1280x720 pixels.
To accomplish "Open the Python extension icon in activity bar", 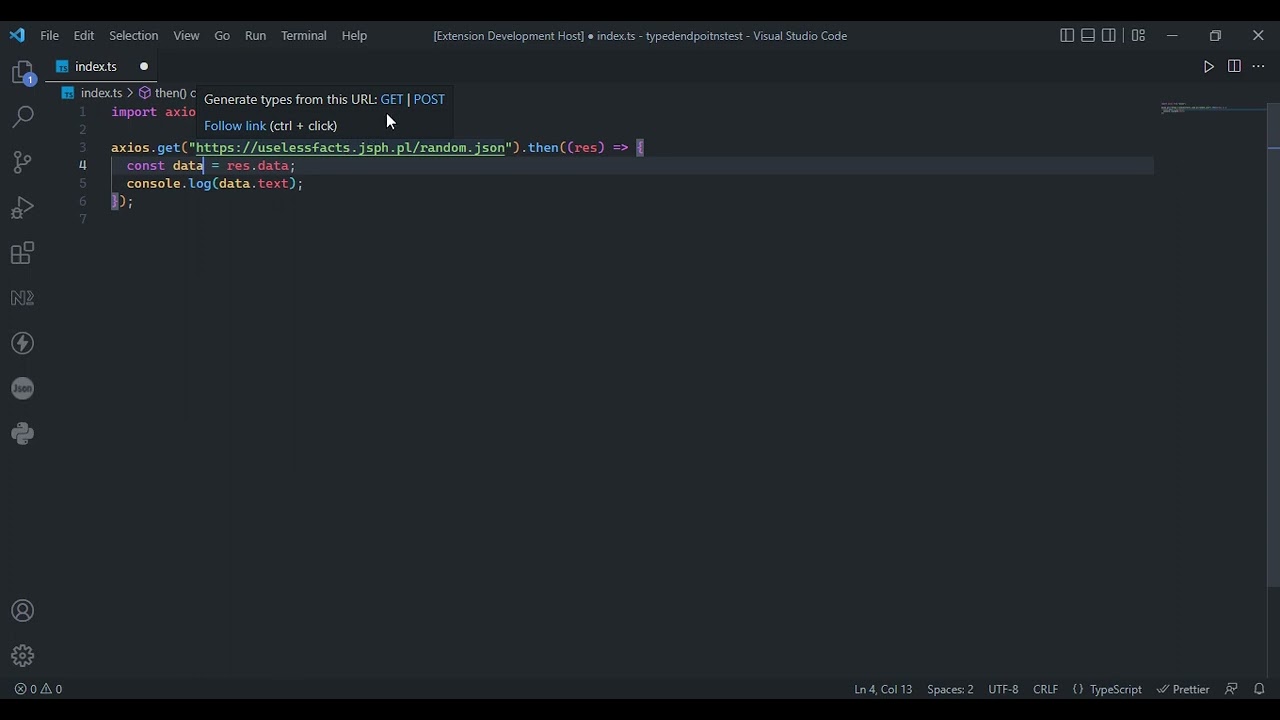I will [22, 433].
